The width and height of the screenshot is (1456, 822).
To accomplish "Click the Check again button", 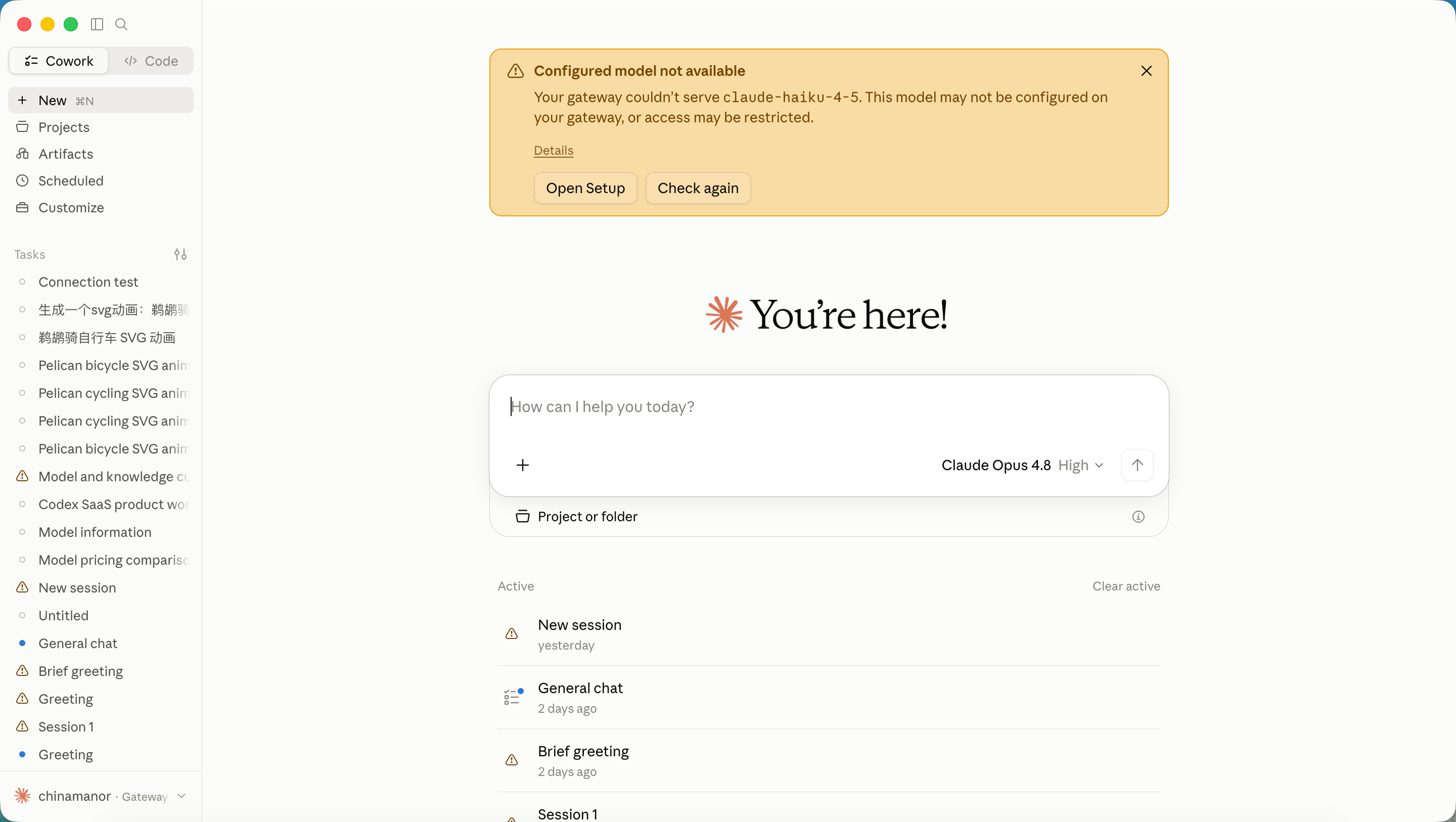I will [698, 188].
